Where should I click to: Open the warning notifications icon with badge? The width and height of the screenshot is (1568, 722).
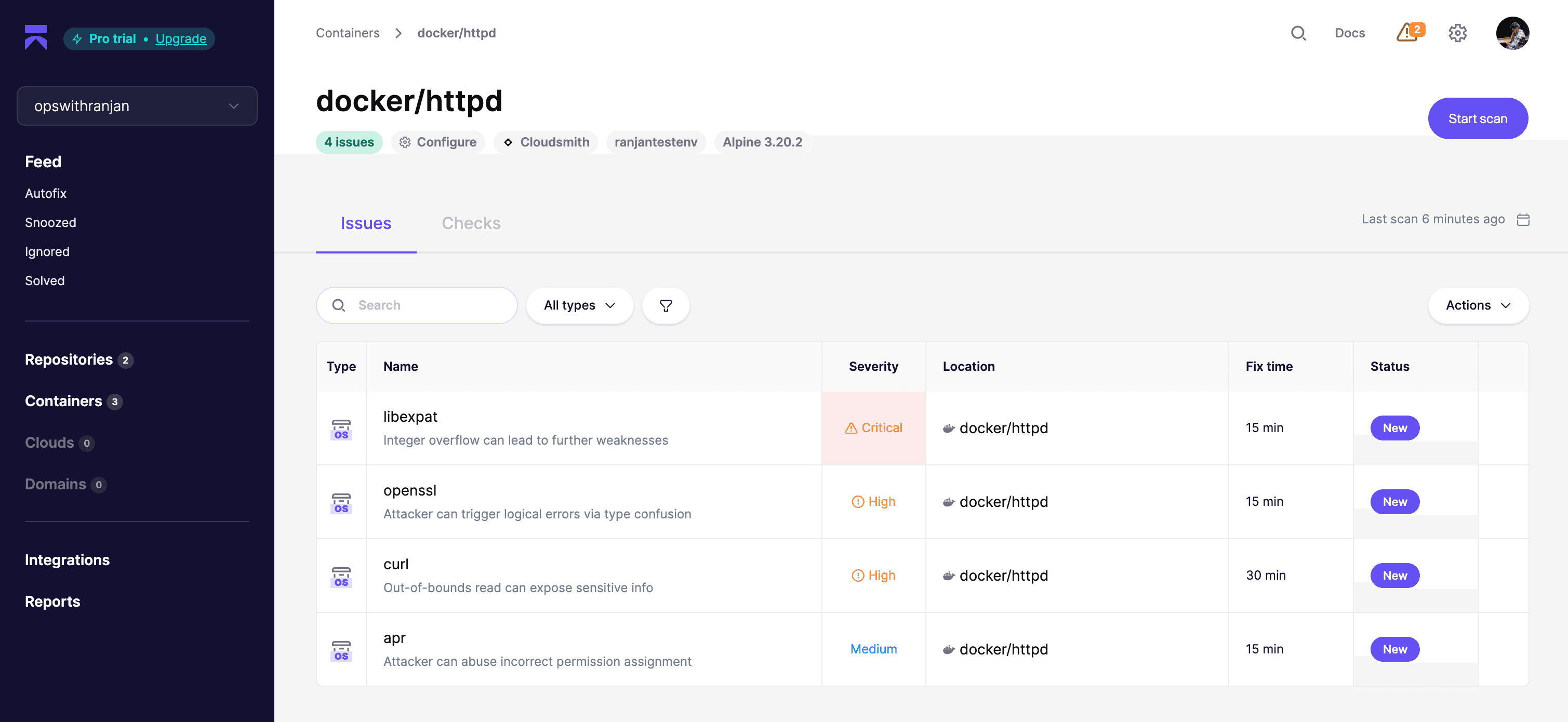pyautogui.click(x=1408, y=32)
